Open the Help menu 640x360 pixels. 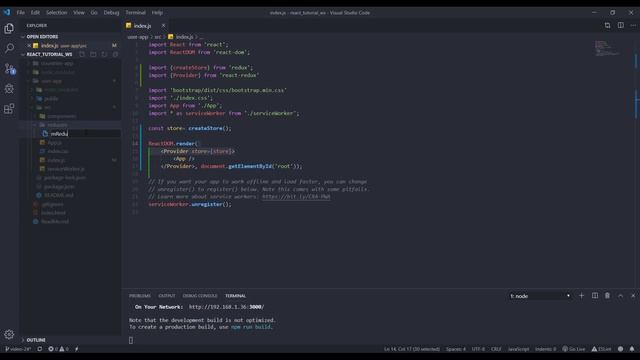(157, 13)
